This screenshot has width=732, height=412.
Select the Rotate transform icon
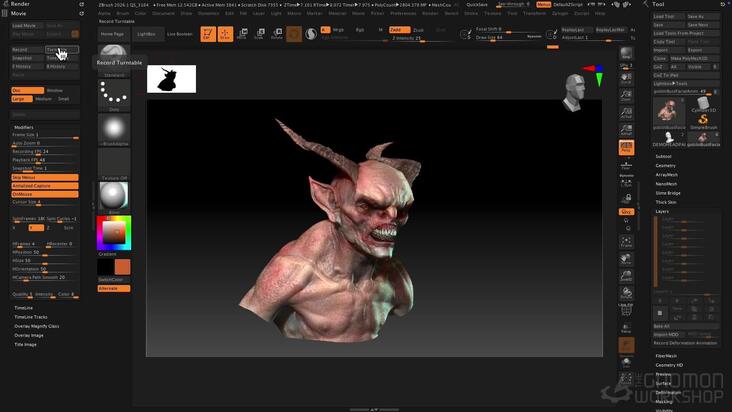coord(277,34)
